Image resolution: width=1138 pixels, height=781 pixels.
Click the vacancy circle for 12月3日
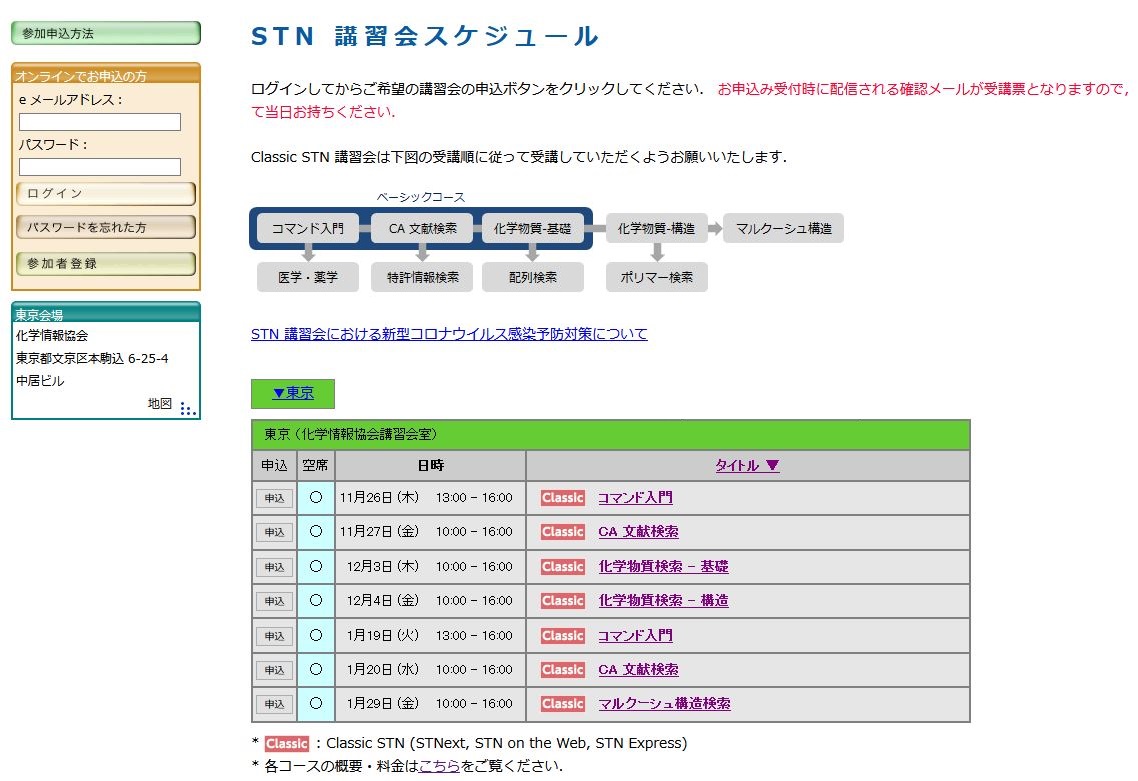pyautogui.click(x=316, y=566)
